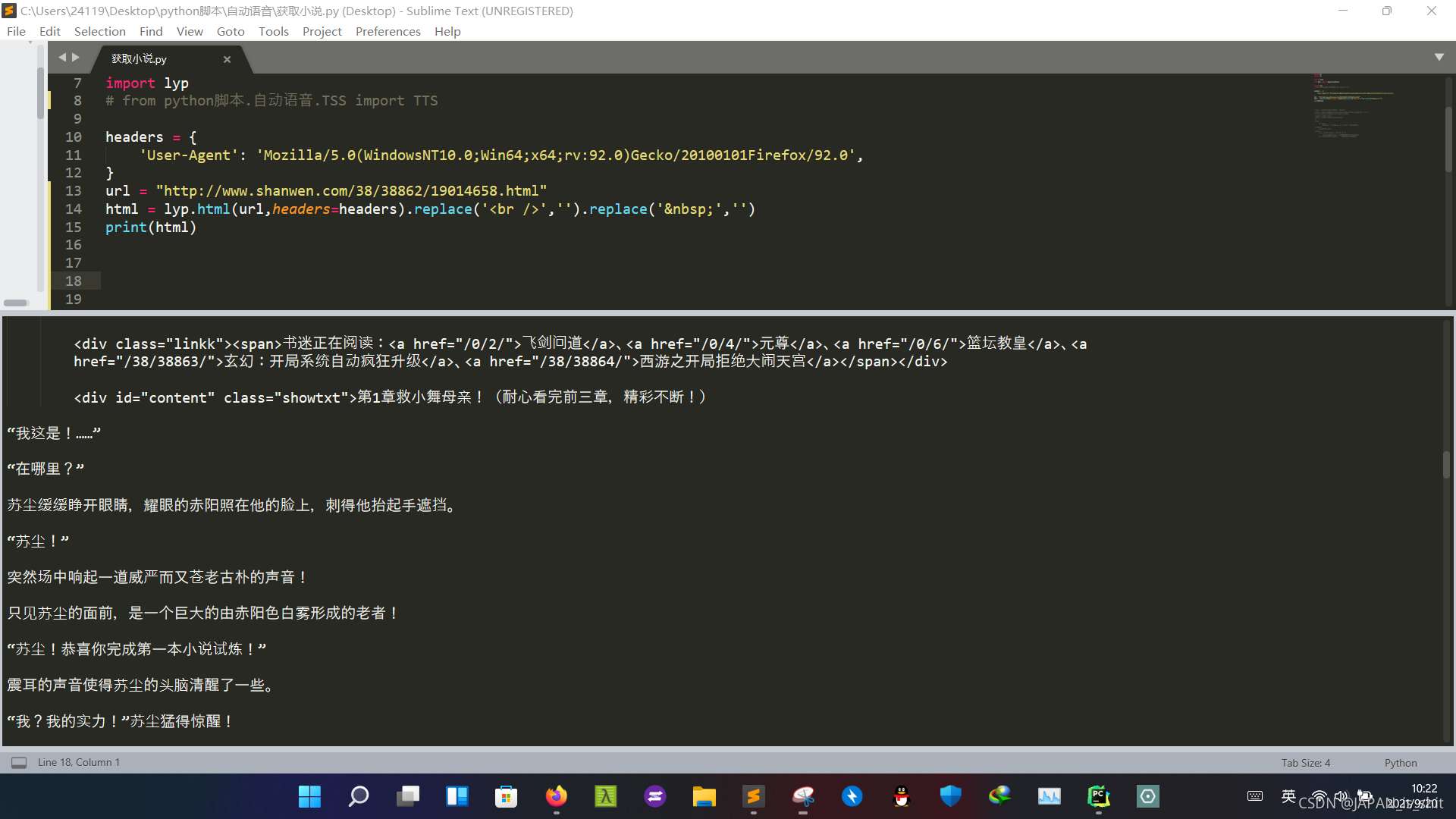Open the purple swap-arrows app on taskbar
Viewport: 1456px width, 819px height.
click(x=654, y=796)
